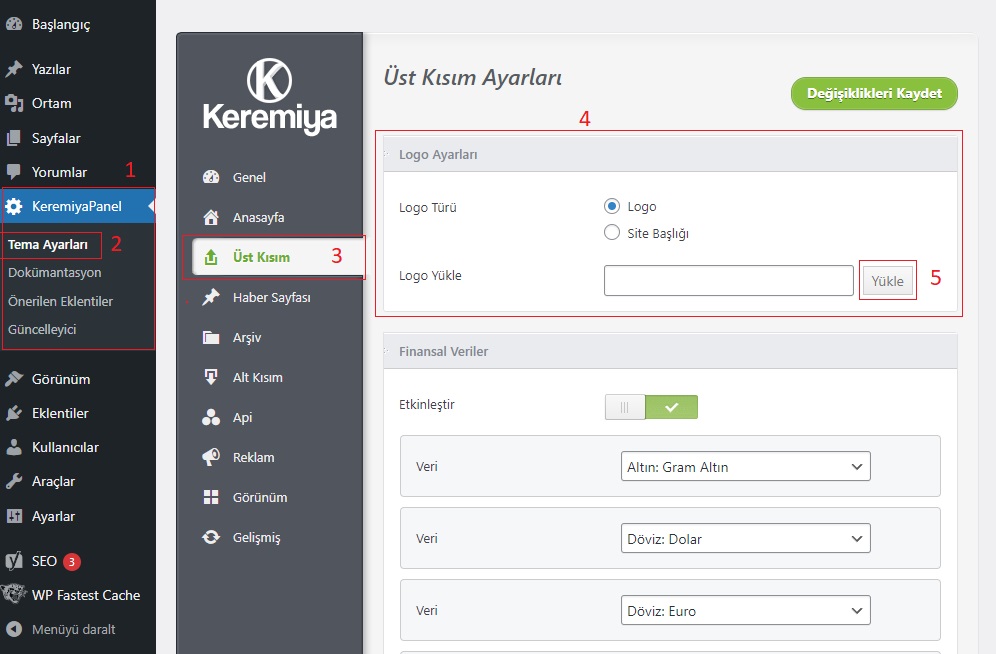Click the Menüyü daralt collapse arrow icon
The width and height of the screenshot is (996, 654).
coord(14,629)
